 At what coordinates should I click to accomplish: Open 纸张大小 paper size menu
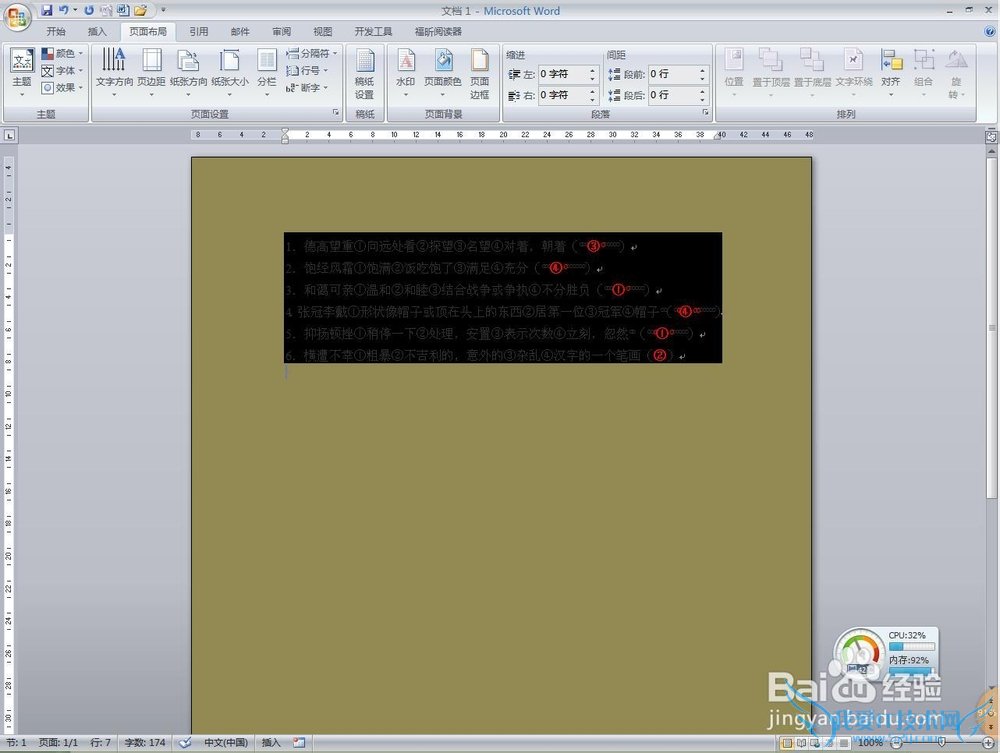coord(230,73)
